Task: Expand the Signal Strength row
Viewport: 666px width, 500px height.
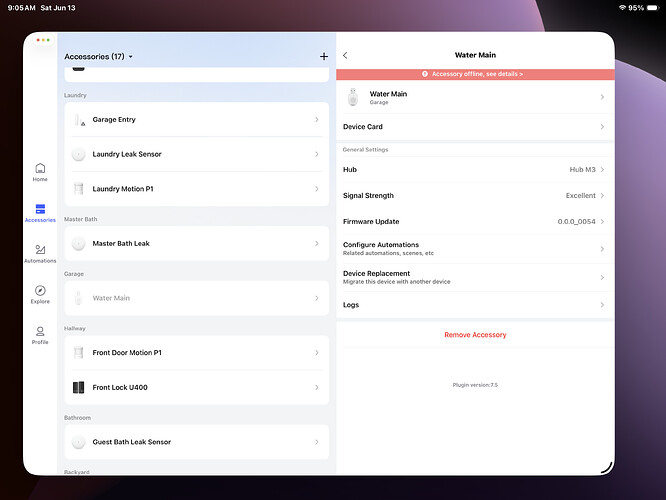Action: point(475,195)
